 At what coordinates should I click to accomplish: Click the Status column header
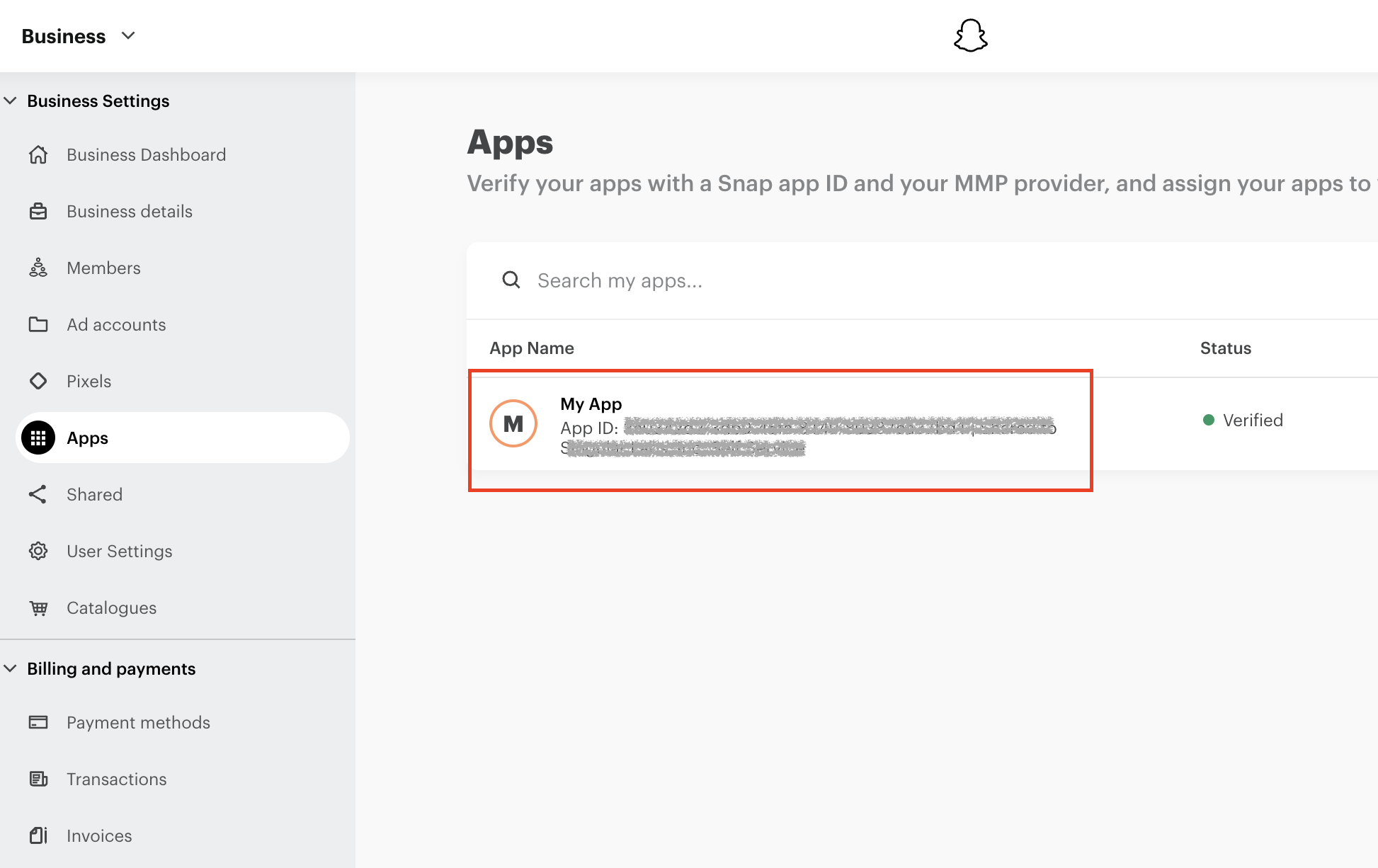click(x=1226, y=348)
